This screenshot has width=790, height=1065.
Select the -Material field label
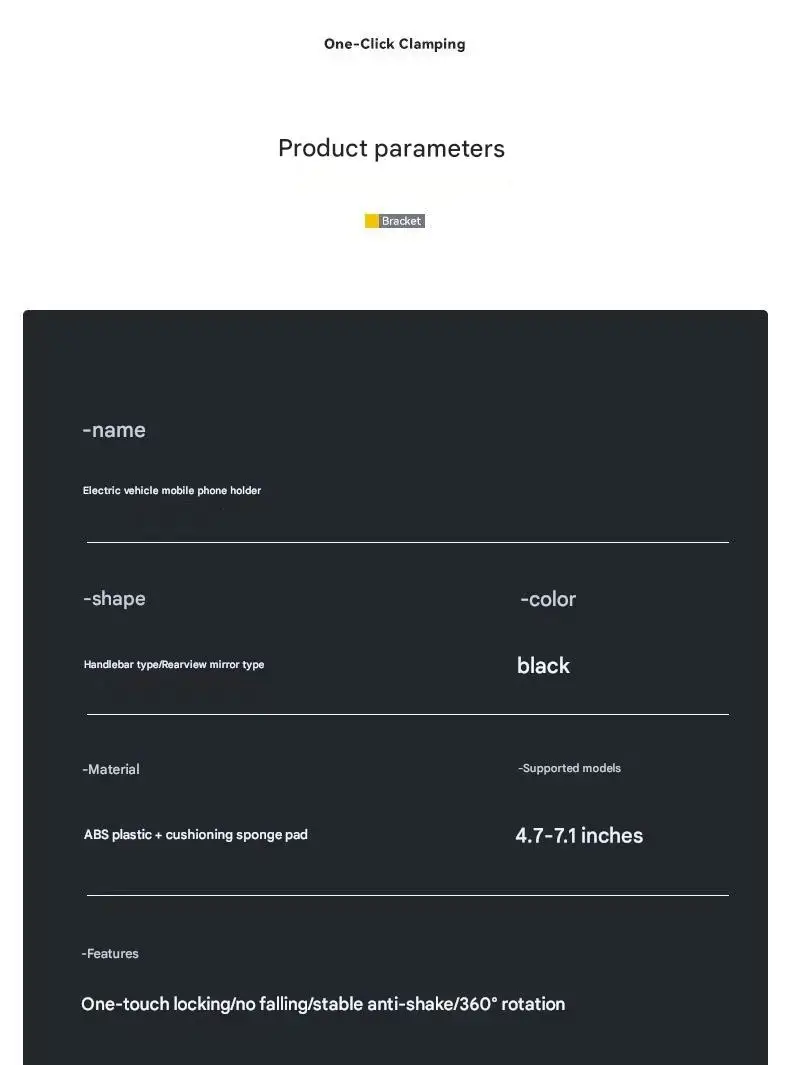click(x=111, y=770)
